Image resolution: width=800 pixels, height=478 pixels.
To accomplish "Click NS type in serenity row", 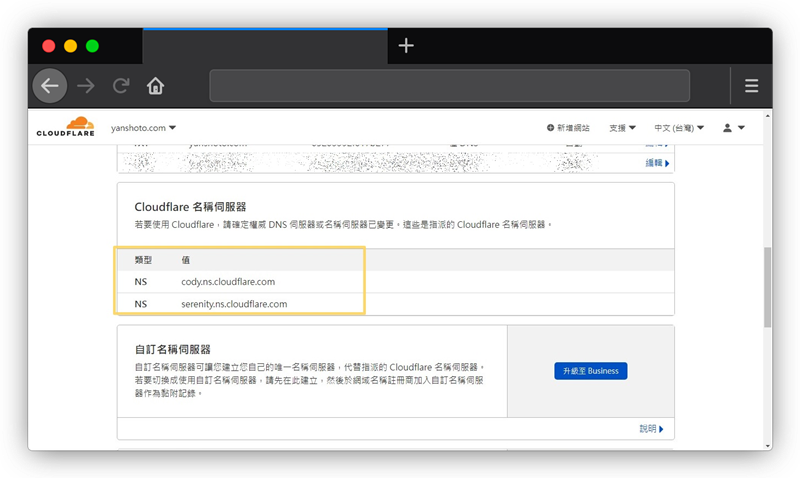I will tap(141, 304).
